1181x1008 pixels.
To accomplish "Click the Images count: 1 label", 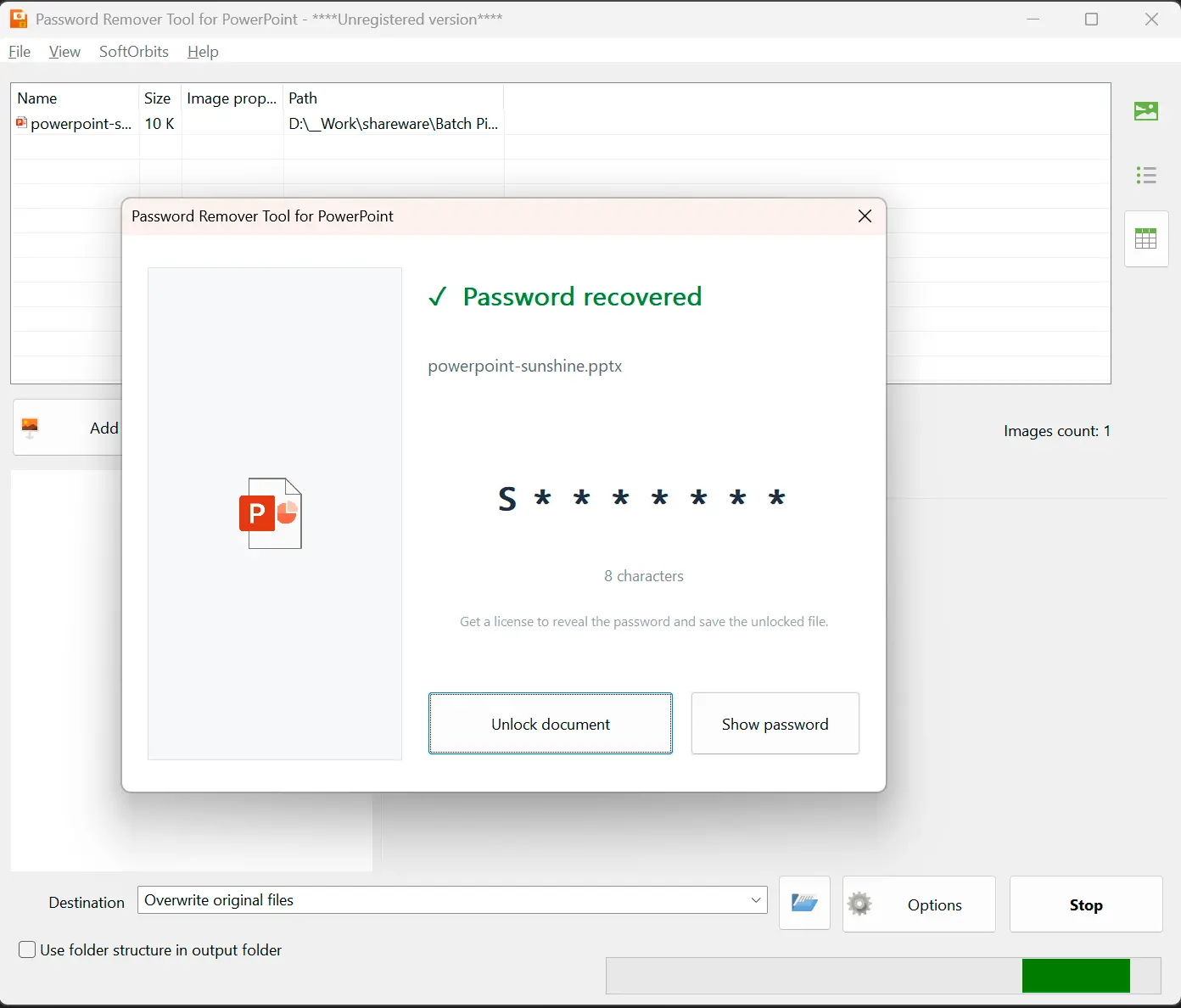I will click(x=1057, y=431).
